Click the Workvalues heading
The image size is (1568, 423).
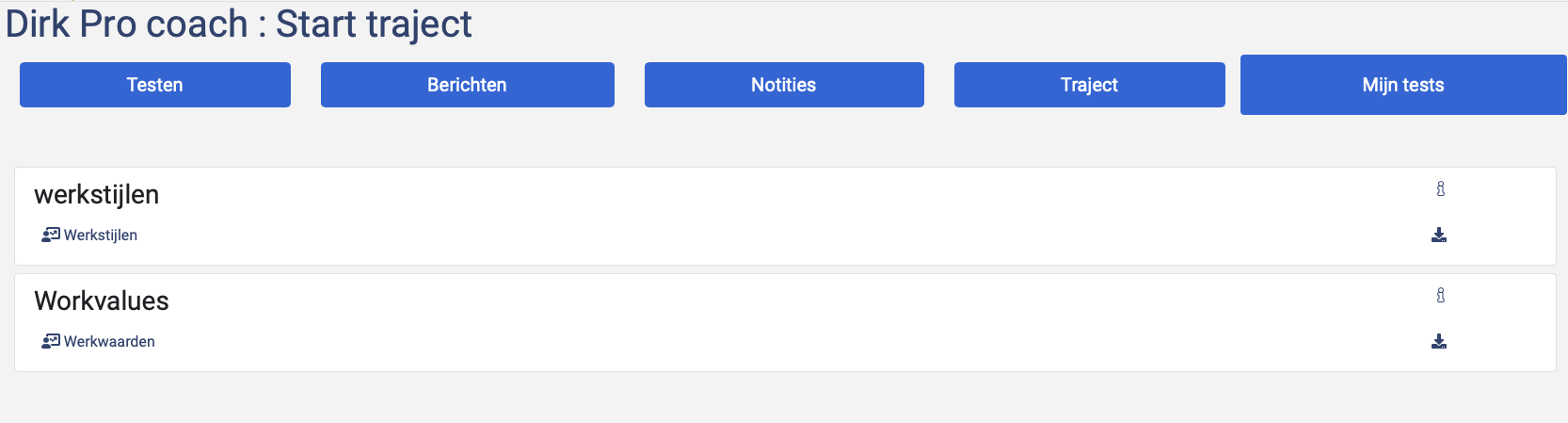(x=102, y=301)
